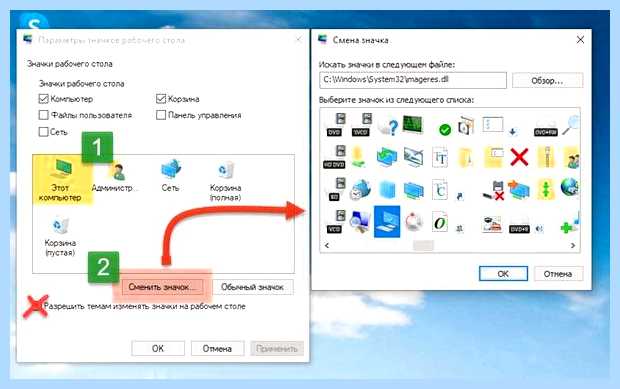Select 'Корзина (пустая)' icon entry
Screen dimensions: 620x389
click(x=60, y=236)
